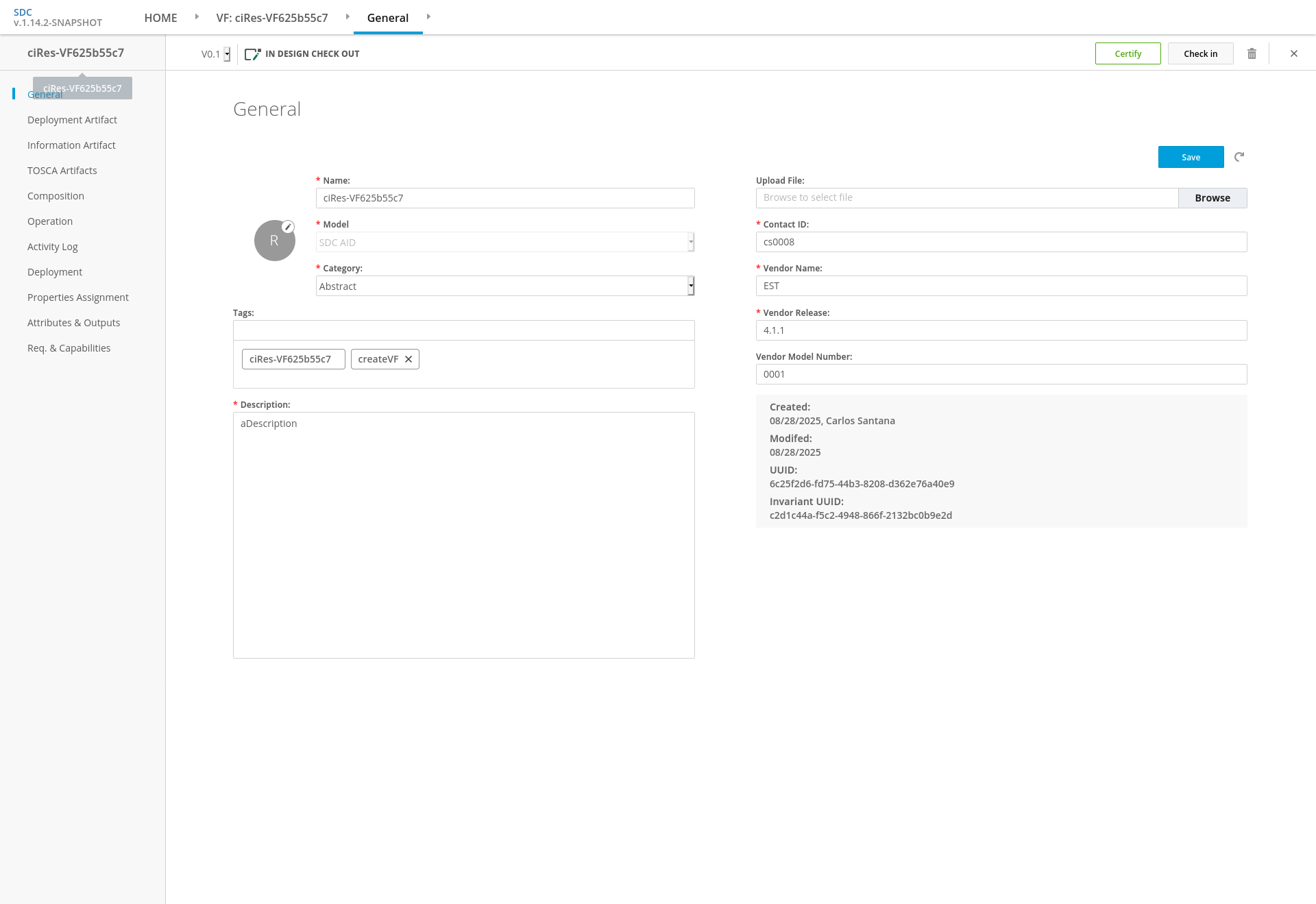Browse for a file to upload

[1213, 198]
